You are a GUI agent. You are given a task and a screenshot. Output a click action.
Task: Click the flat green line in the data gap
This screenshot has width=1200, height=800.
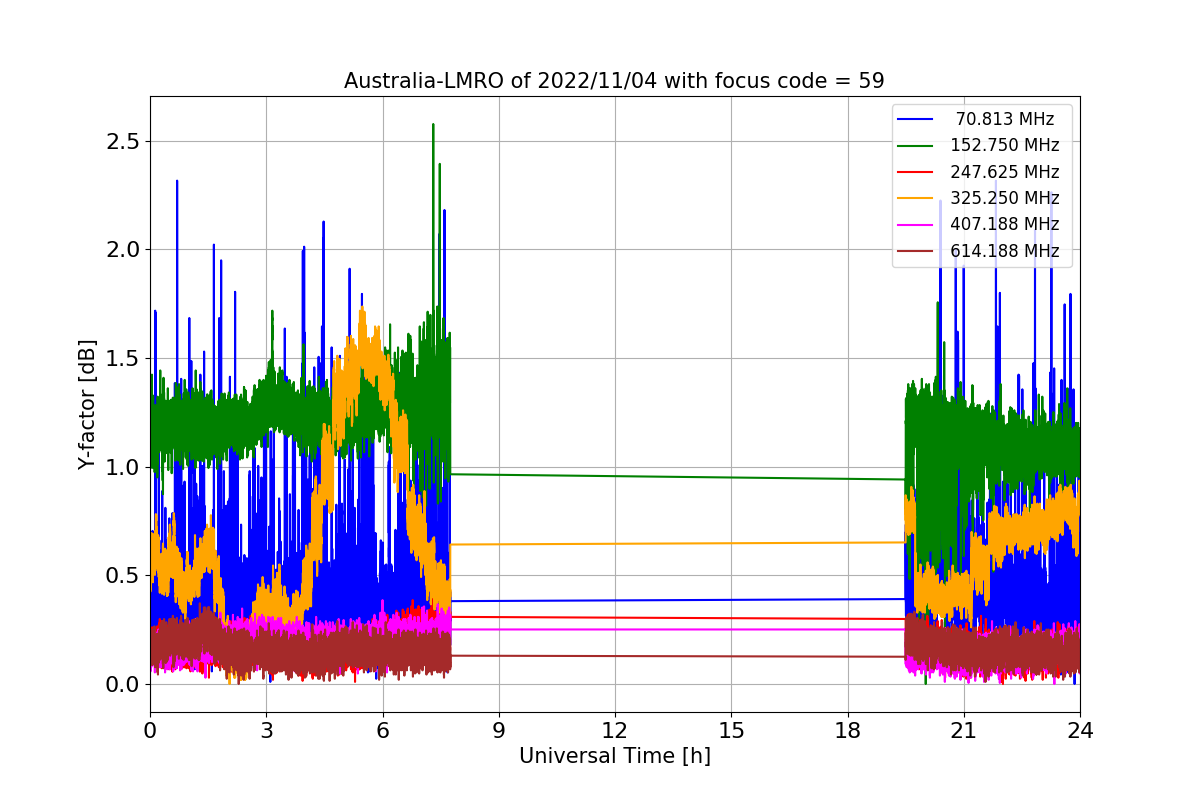[678, 476]
